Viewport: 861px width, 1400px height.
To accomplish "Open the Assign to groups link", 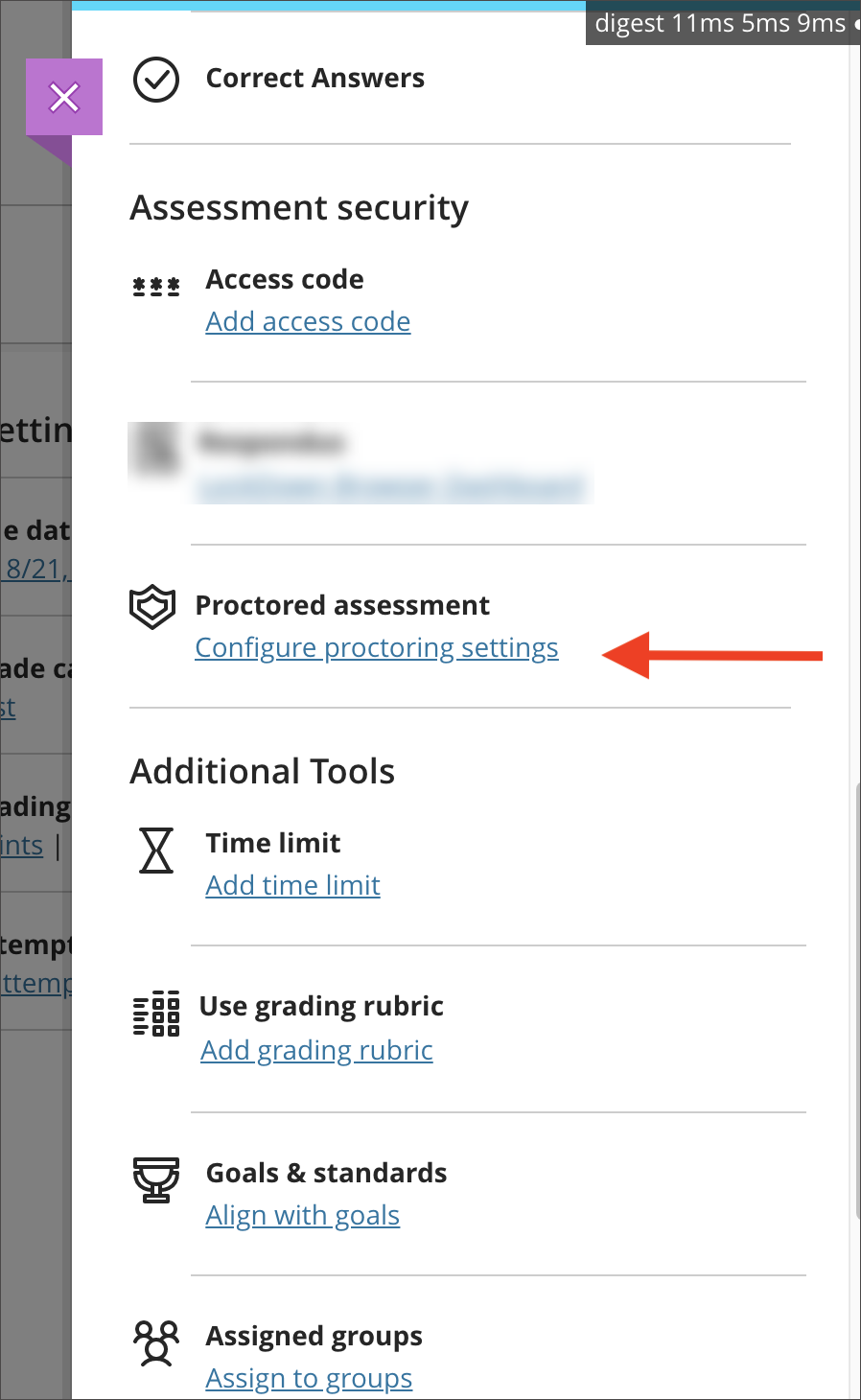I will pyautogui.click(x=309, y=1379).
